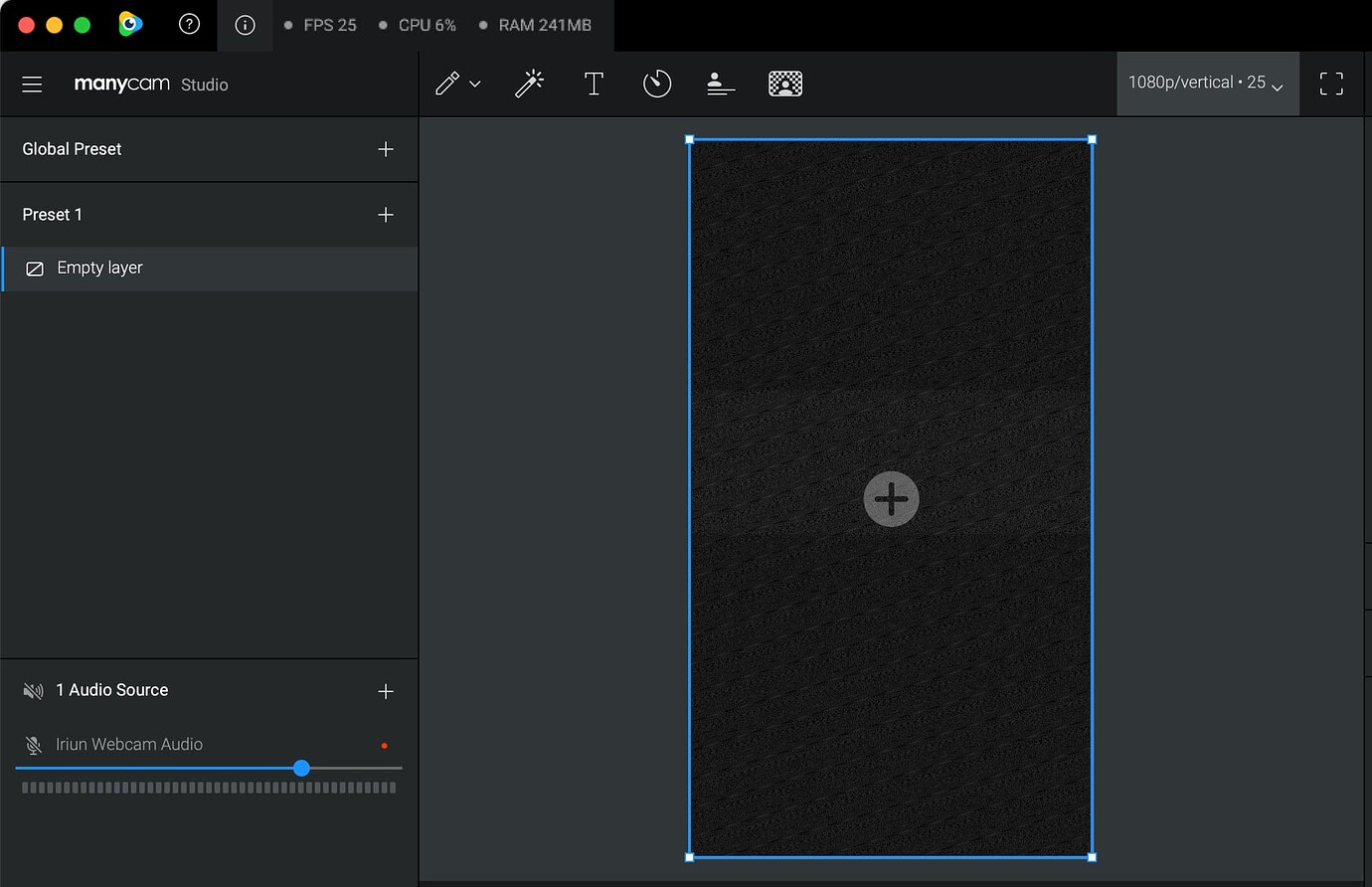Open the Lower Thirds tool
The width and height of the screenshot is (1372, 887).
[721, 84]
